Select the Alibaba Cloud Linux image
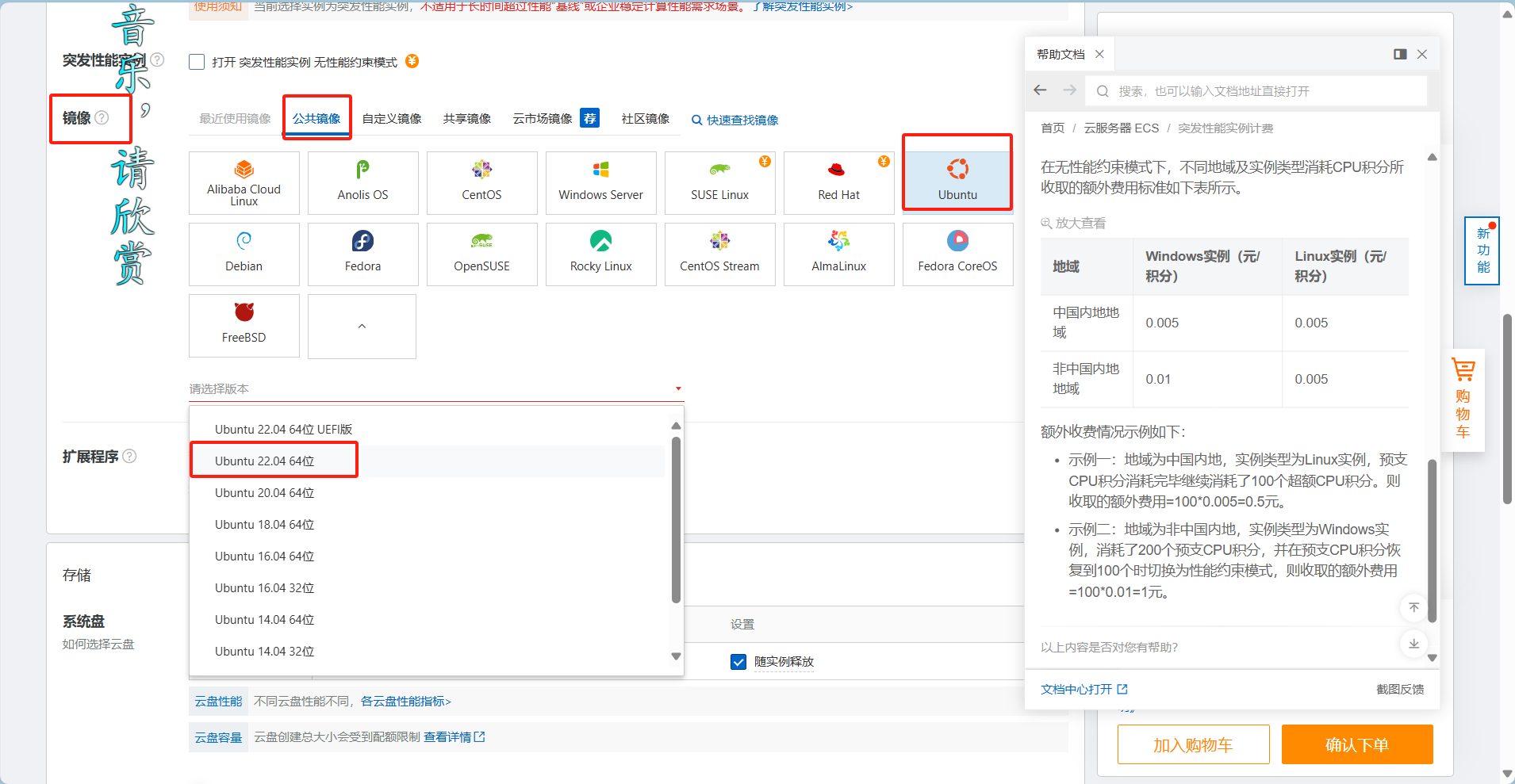Screen dimensions: 1515x784 [244, 183]
